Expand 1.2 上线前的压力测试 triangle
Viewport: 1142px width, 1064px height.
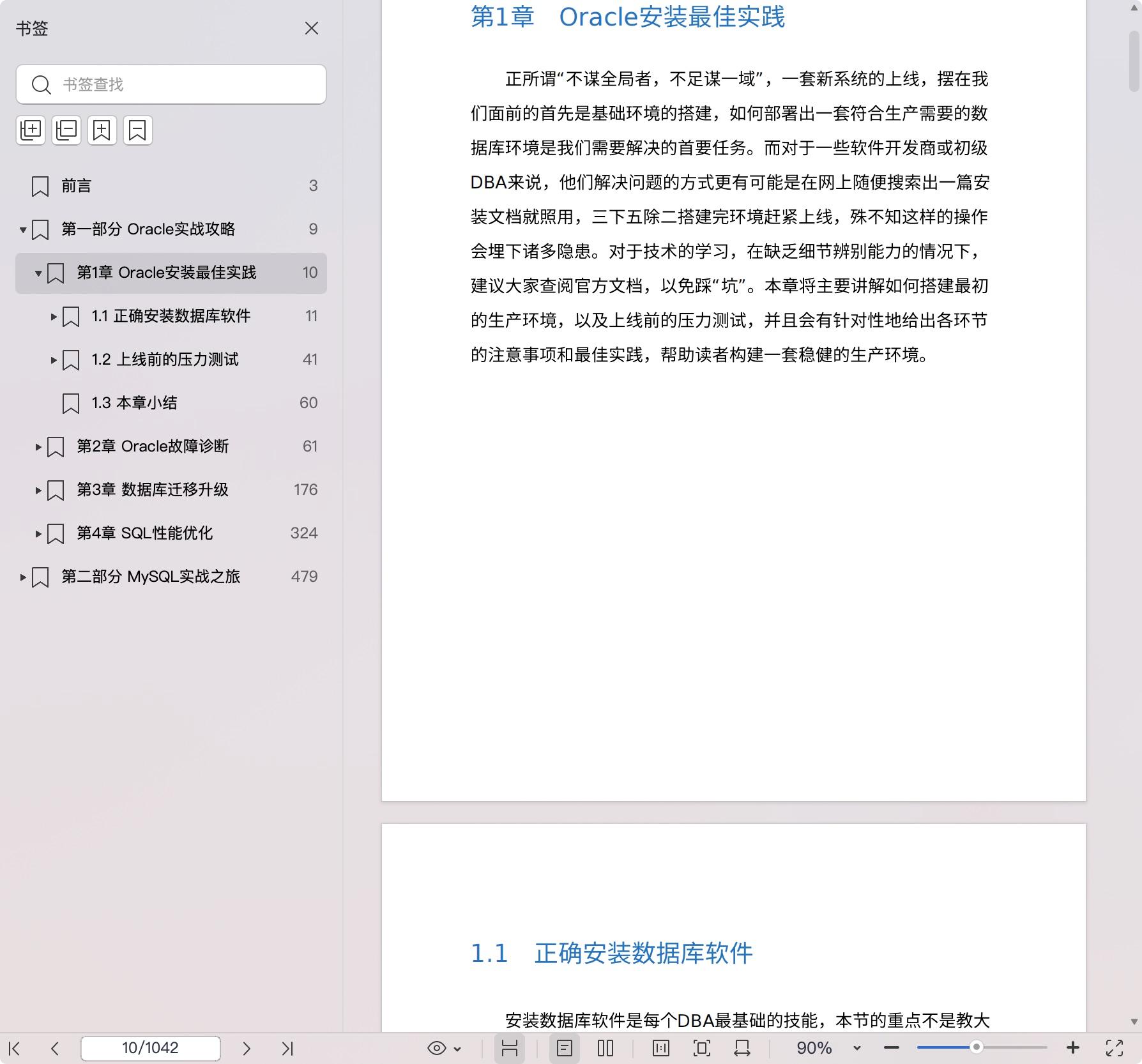click(x=54, y=360)
